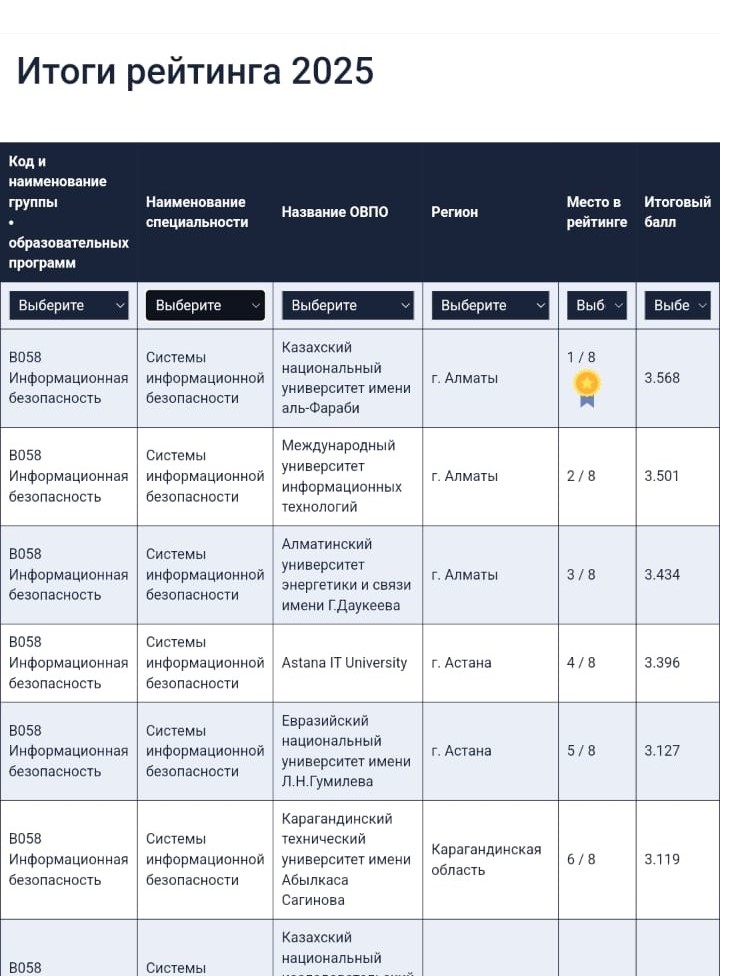Open the specialty name filter dropdown
The width and height of the screenshot is (732, 976).
click(205, 306)
